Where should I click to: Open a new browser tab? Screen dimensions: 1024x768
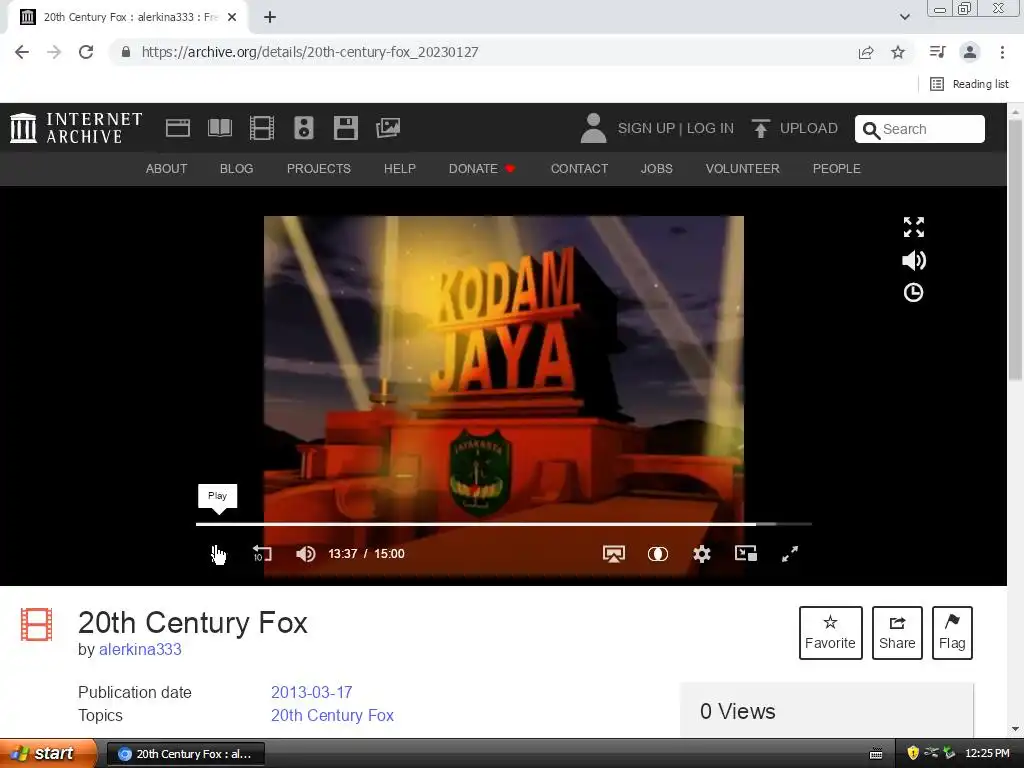[x=270, y=18]
